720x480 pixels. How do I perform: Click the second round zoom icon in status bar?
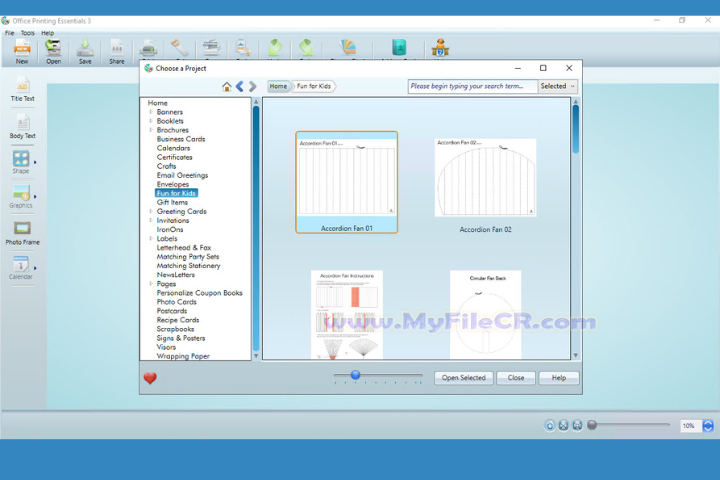tap(563, 425)
